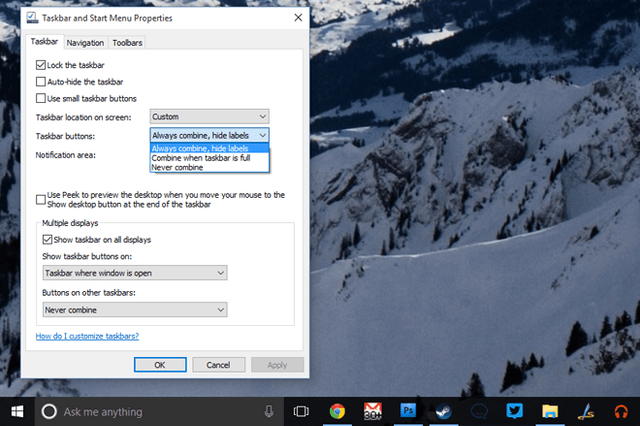Image resolution: width=640 pixels, height=426 pixels.
Task: Check Use small taskbar buttons
Action: pos(40,98)
